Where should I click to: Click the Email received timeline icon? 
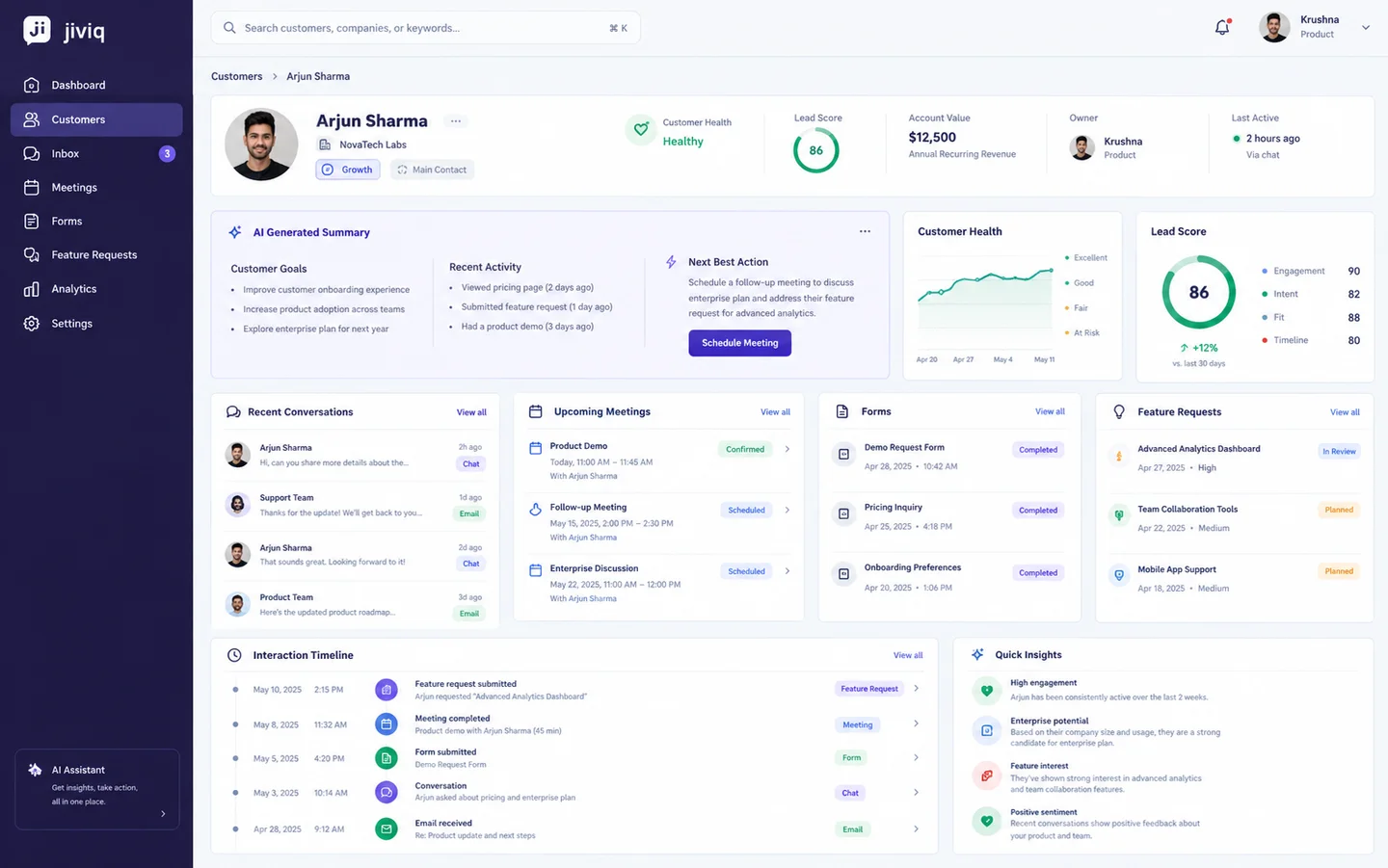click(x=387, y=829)
